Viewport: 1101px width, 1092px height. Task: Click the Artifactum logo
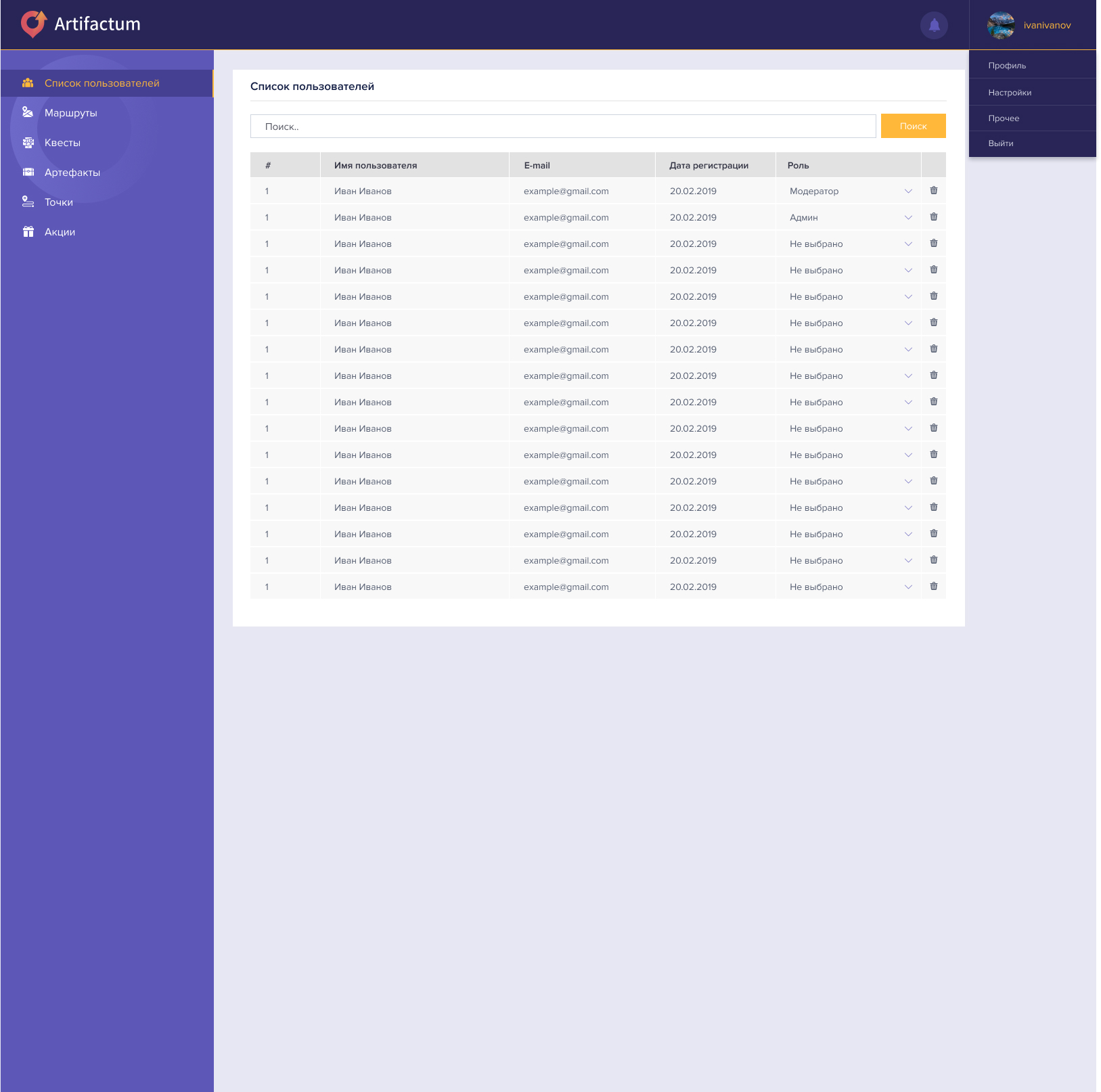click(x=81, y=24)
